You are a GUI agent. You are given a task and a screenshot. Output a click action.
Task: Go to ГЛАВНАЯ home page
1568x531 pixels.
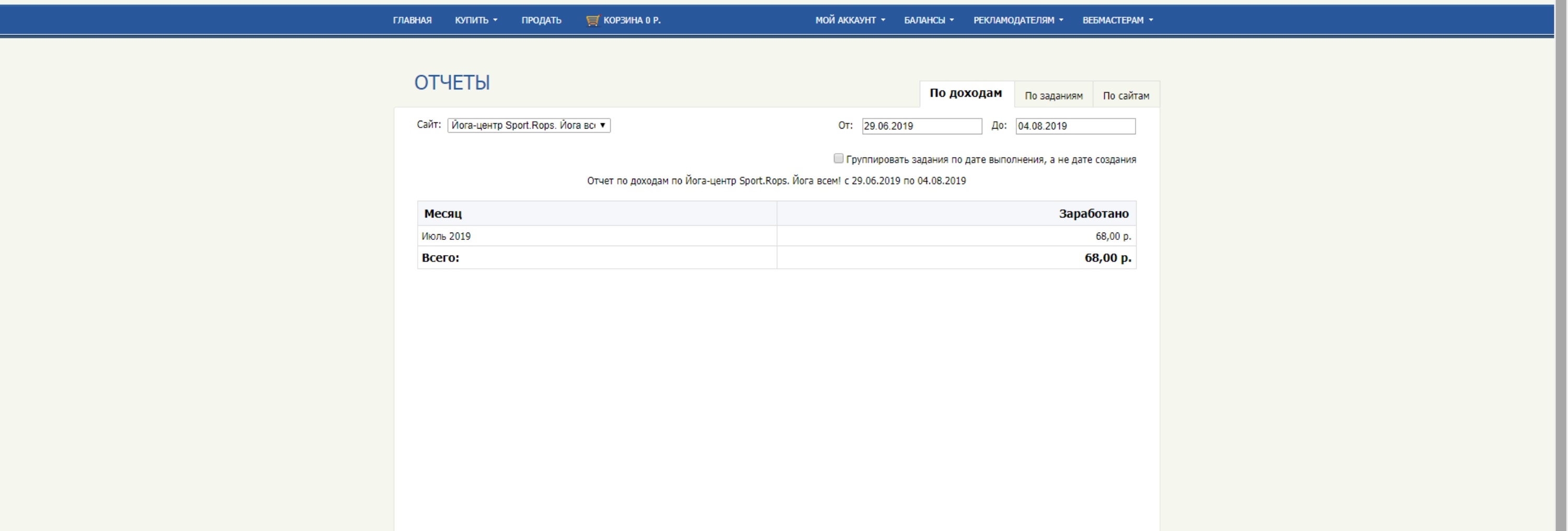[x=412, y=20]
